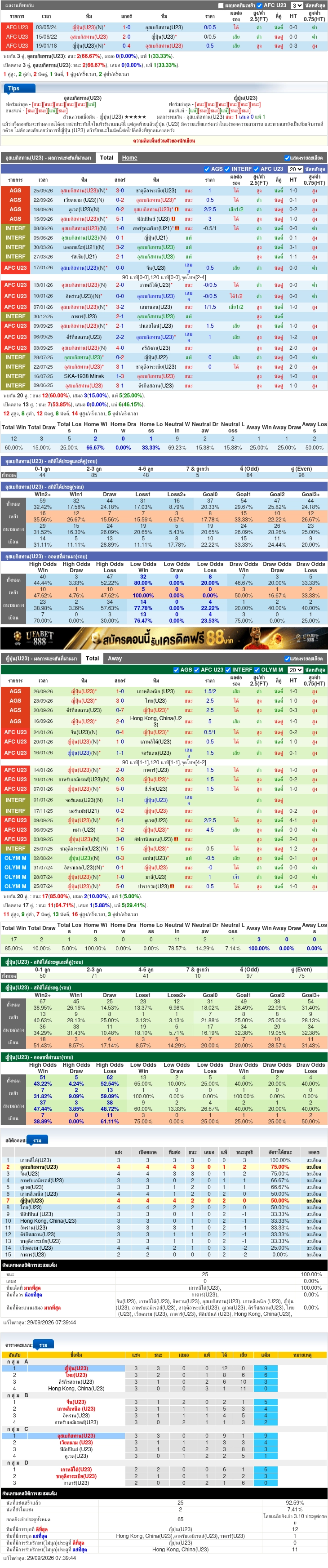
Task: Uncheck AGS filter in the อุซเบกิสถาน(U23) section
Action: tap(208, 169)
